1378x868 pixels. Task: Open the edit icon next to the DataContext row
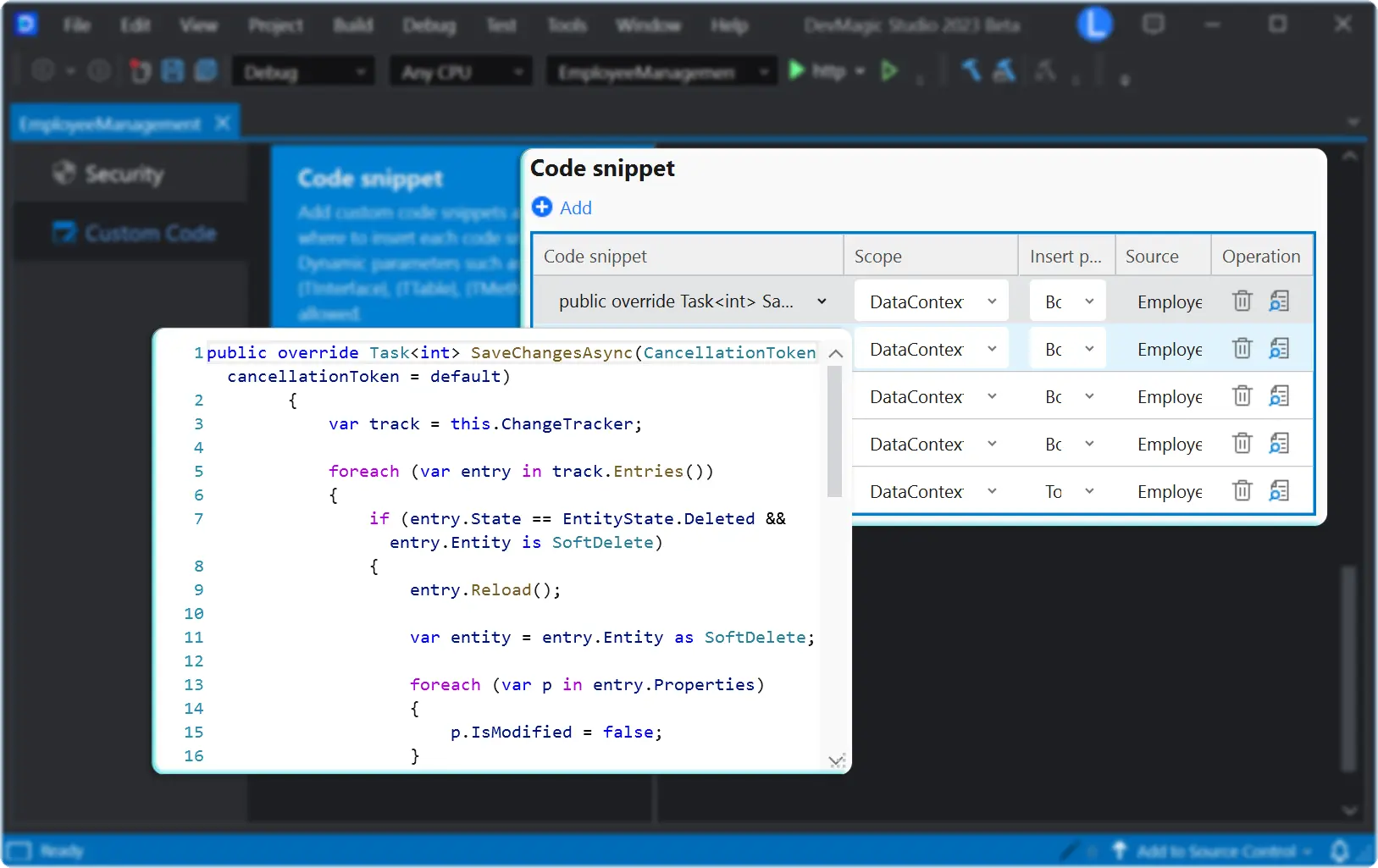tap(1280, 301)
